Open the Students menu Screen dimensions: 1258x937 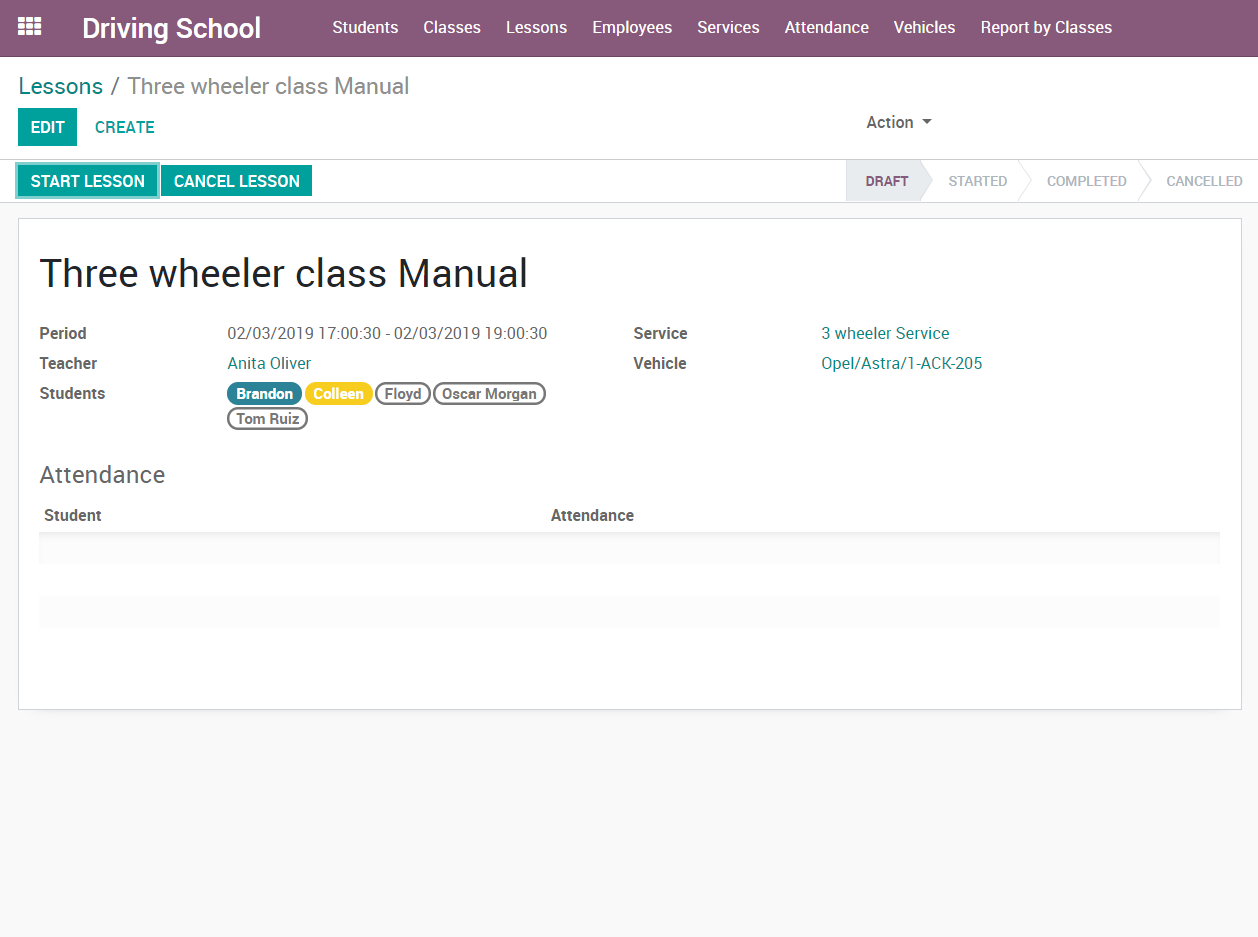[365, 28]
